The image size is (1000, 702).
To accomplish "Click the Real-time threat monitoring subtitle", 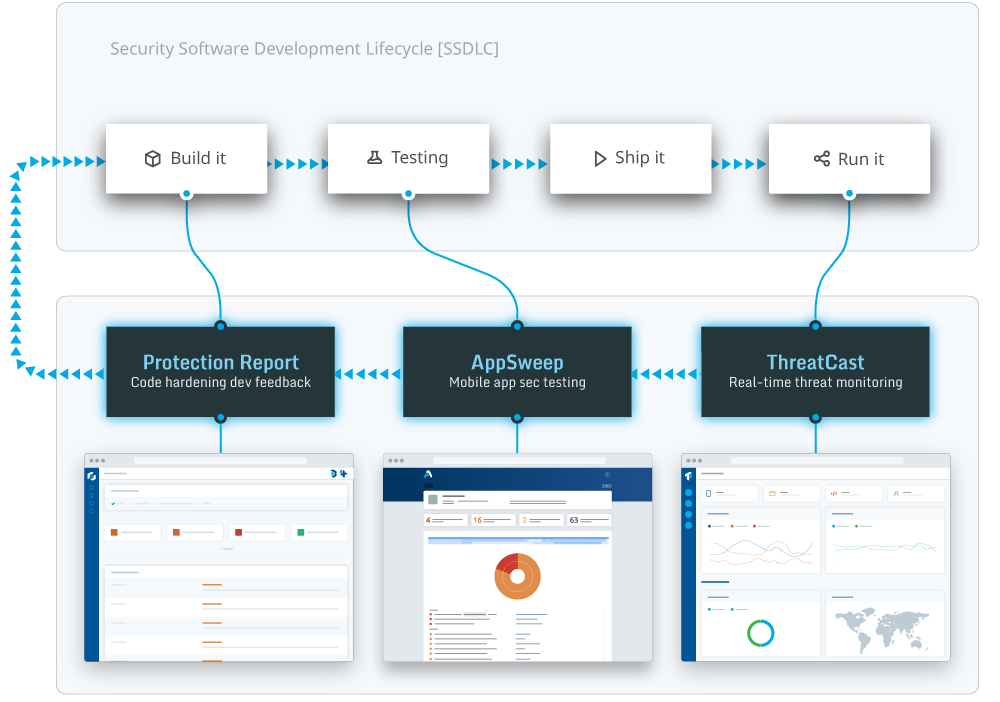I will pos(815,383).
